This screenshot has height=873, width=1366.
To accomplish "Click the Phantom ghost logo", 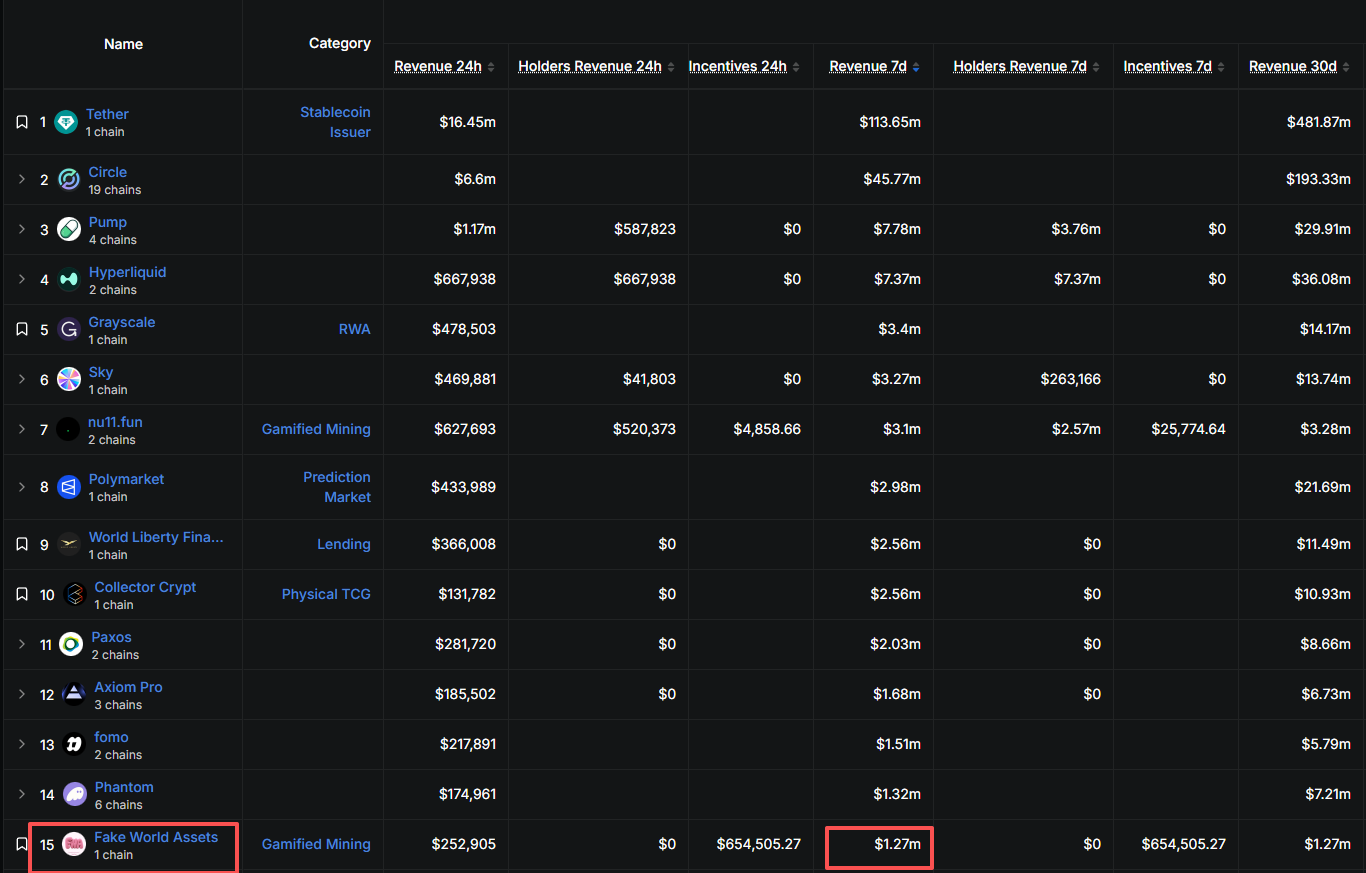I will tap(75, 795).
